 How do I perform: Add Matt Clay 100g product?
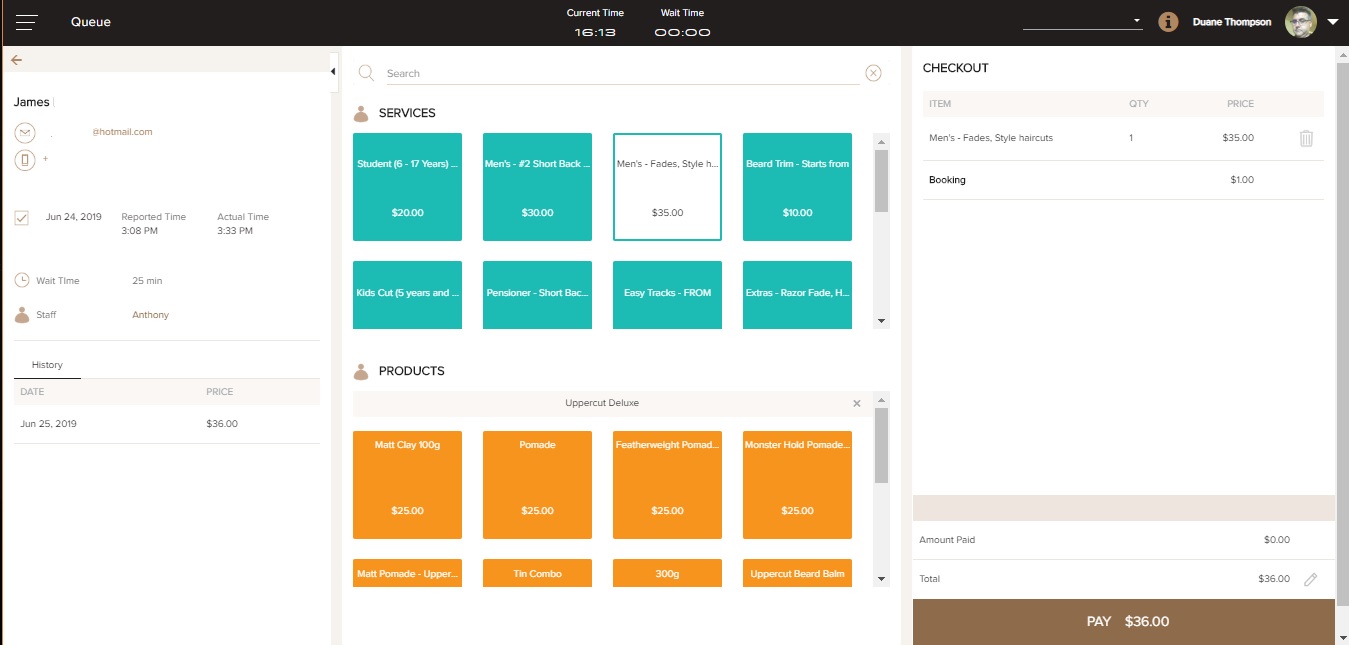(x=408, y=485)
